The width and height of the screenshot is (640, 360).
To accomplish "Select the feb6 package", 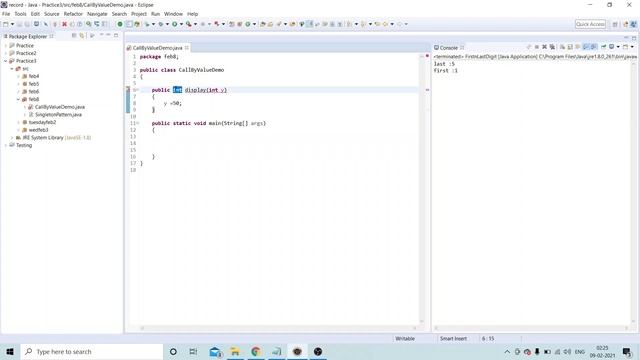I will [x=33, y=92].
